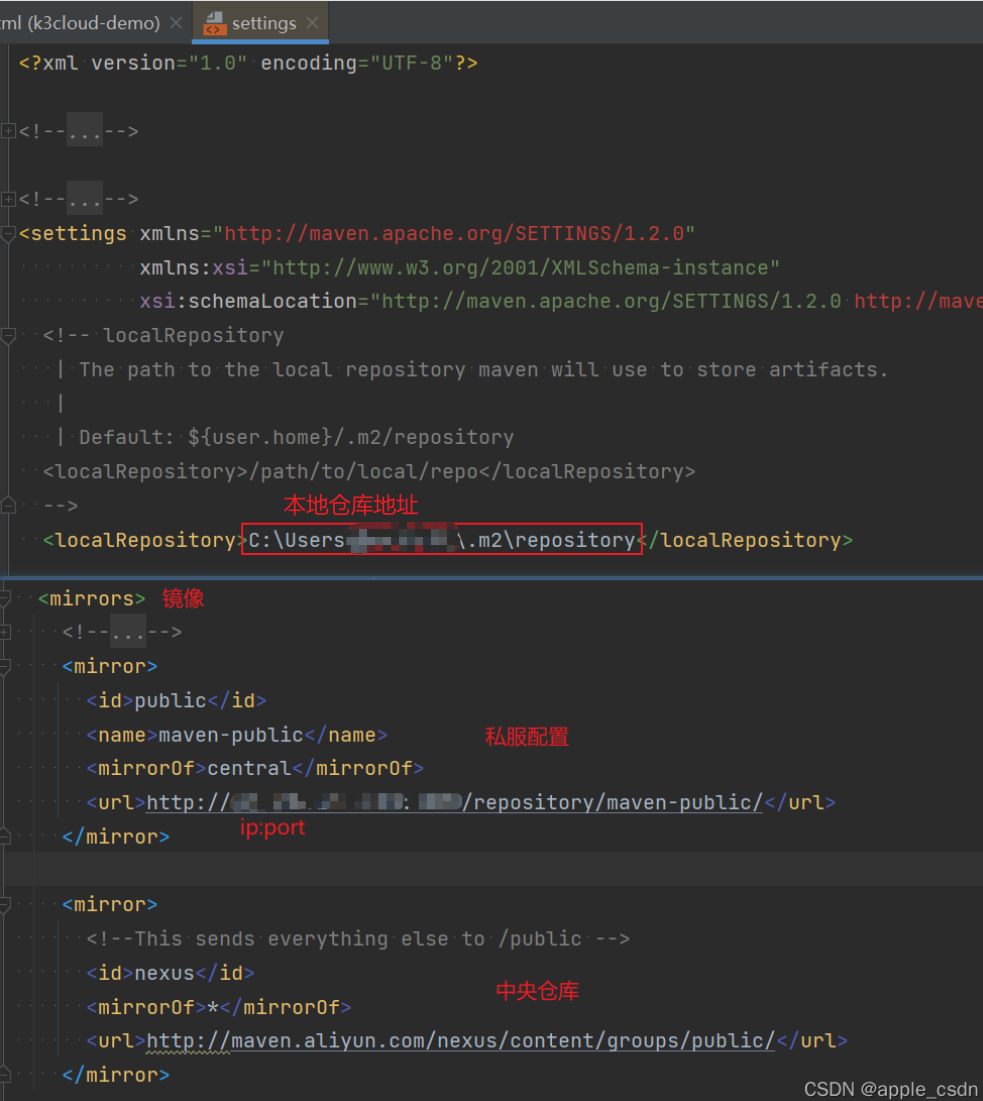Expand the first folded comment below xml declaration
The width and height of the screenshot is (983, 1101).
(8, 131)
